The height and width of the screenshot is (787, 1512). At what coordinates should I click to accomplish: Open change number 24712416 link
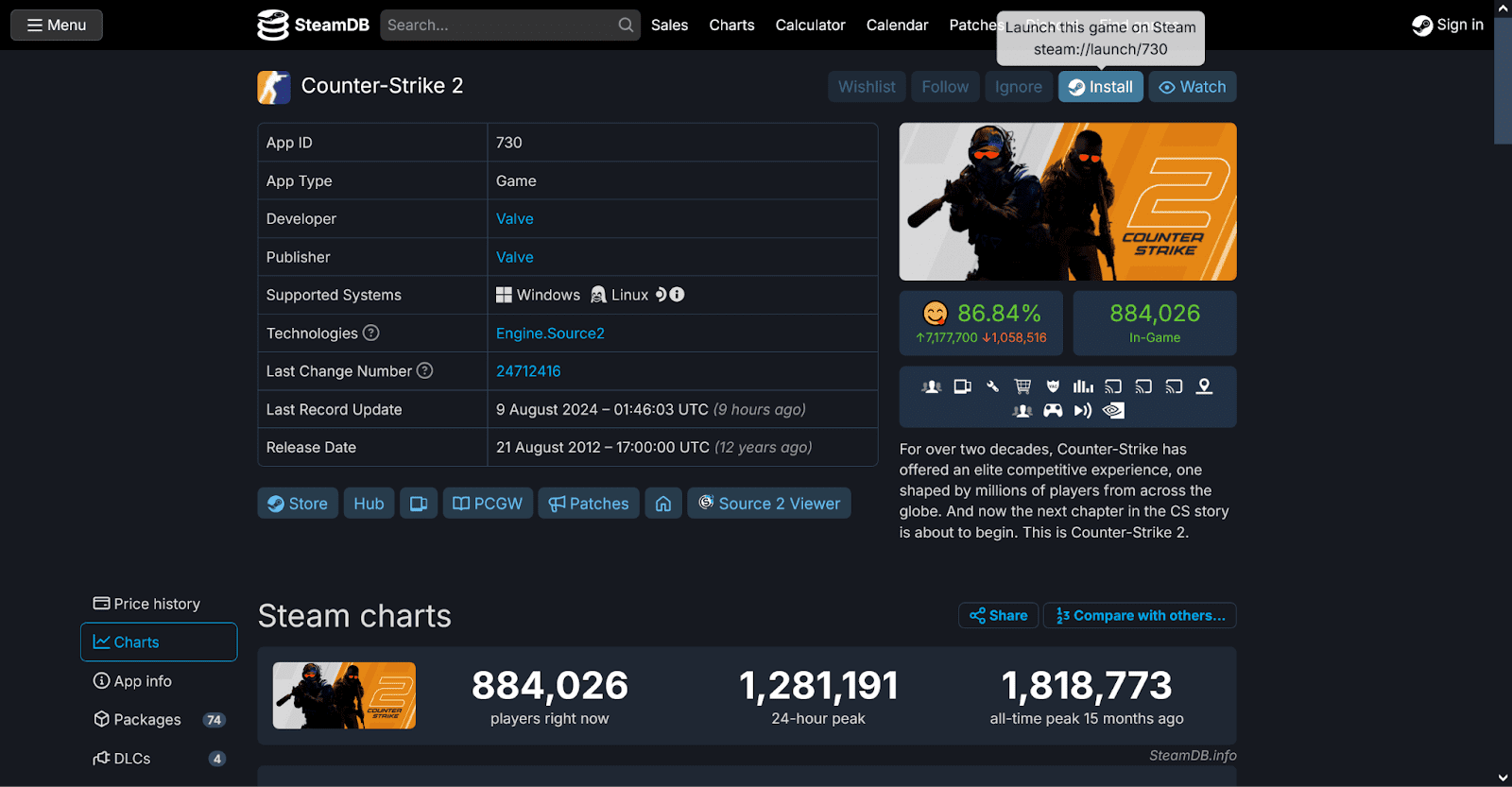point(528,371)
